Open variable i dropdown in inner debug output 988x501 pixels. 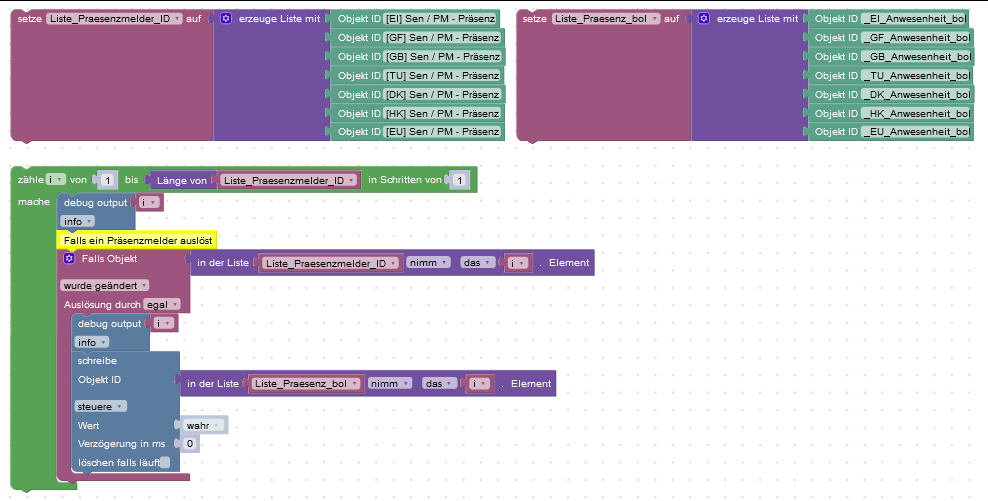[x=164, y=323]
